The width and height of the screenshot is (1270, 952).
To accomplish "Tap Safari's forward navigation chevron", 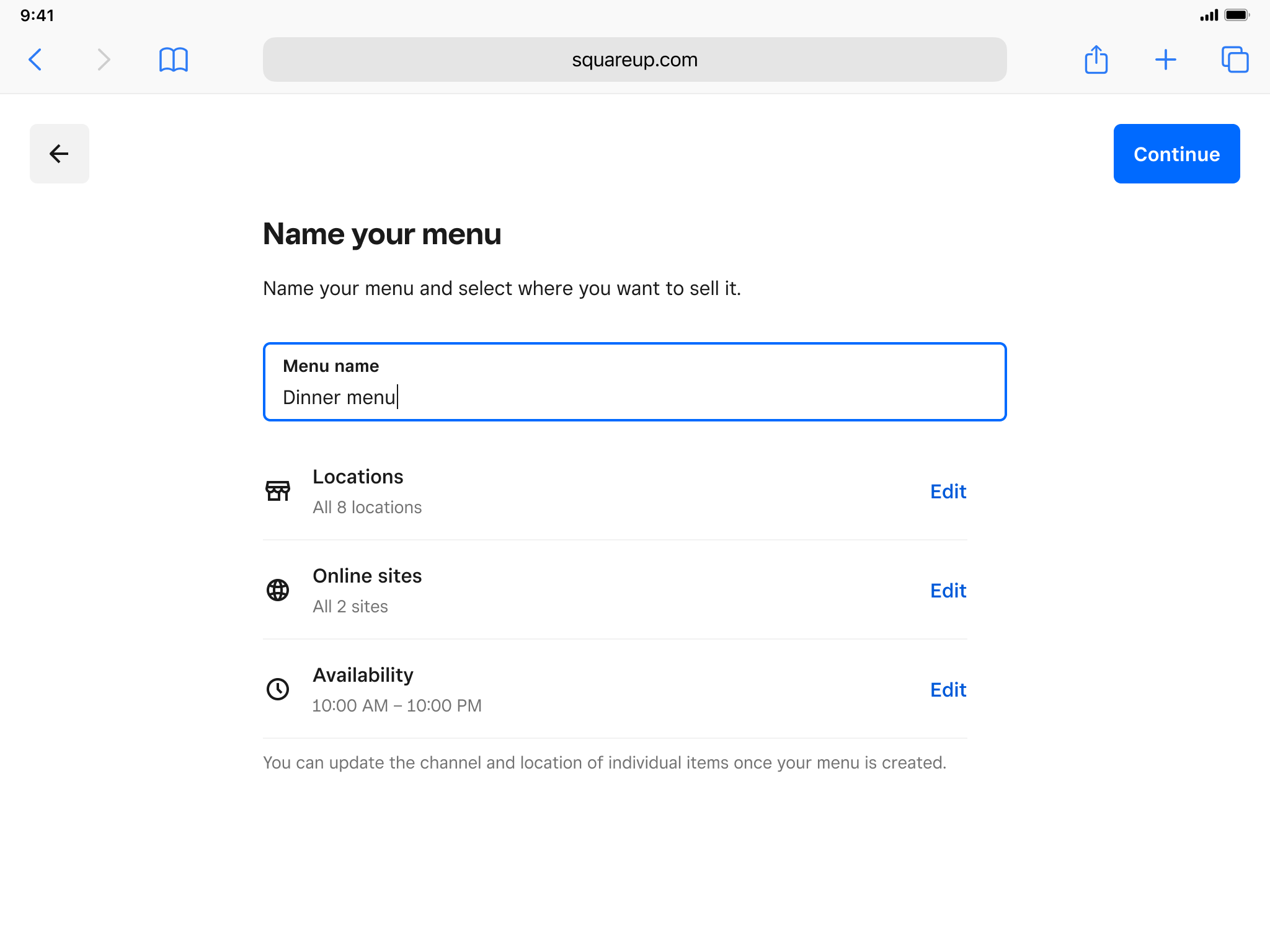I will click(104, 59).
